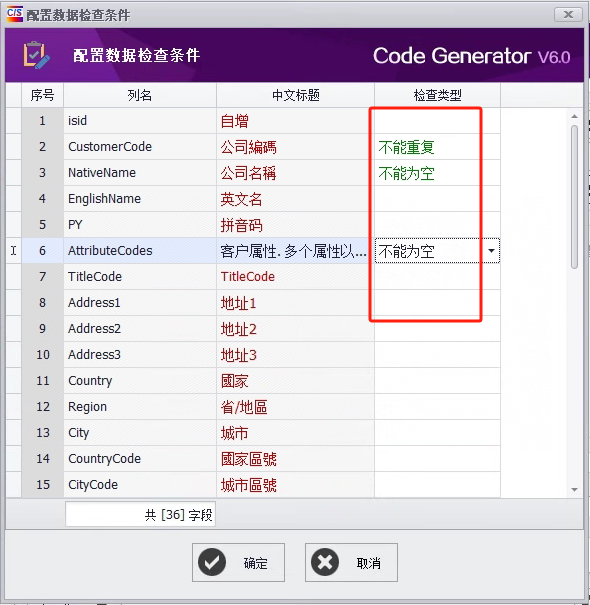Click the X icon on 取消 button

(325, 562)
